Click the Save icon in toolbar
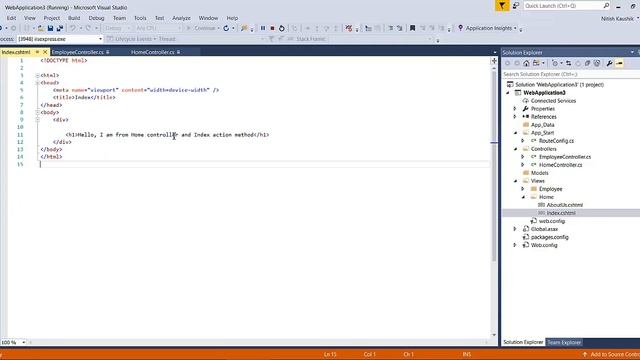 pyautogui.click(x=50, y=28)
